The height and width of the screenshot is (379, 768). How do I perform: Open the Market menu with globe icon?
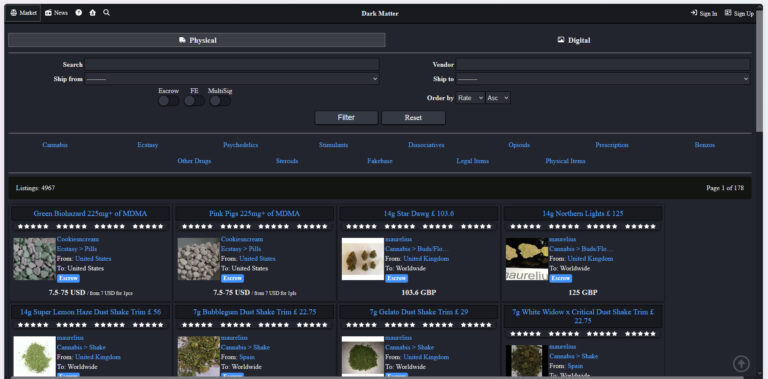tap(23, 13)
